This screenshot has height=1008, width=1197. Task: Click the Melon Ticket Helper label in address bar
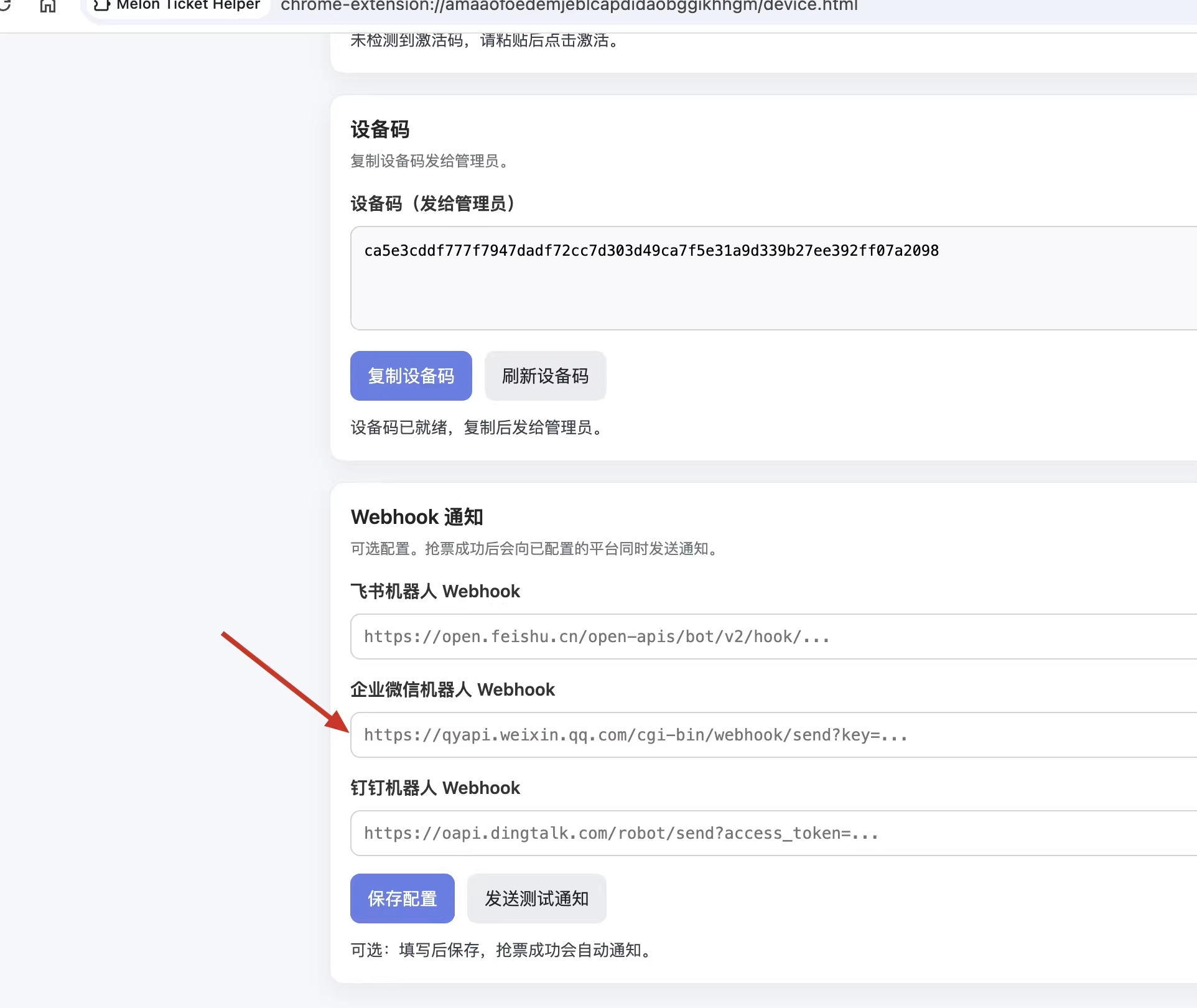tap(188, 6)
